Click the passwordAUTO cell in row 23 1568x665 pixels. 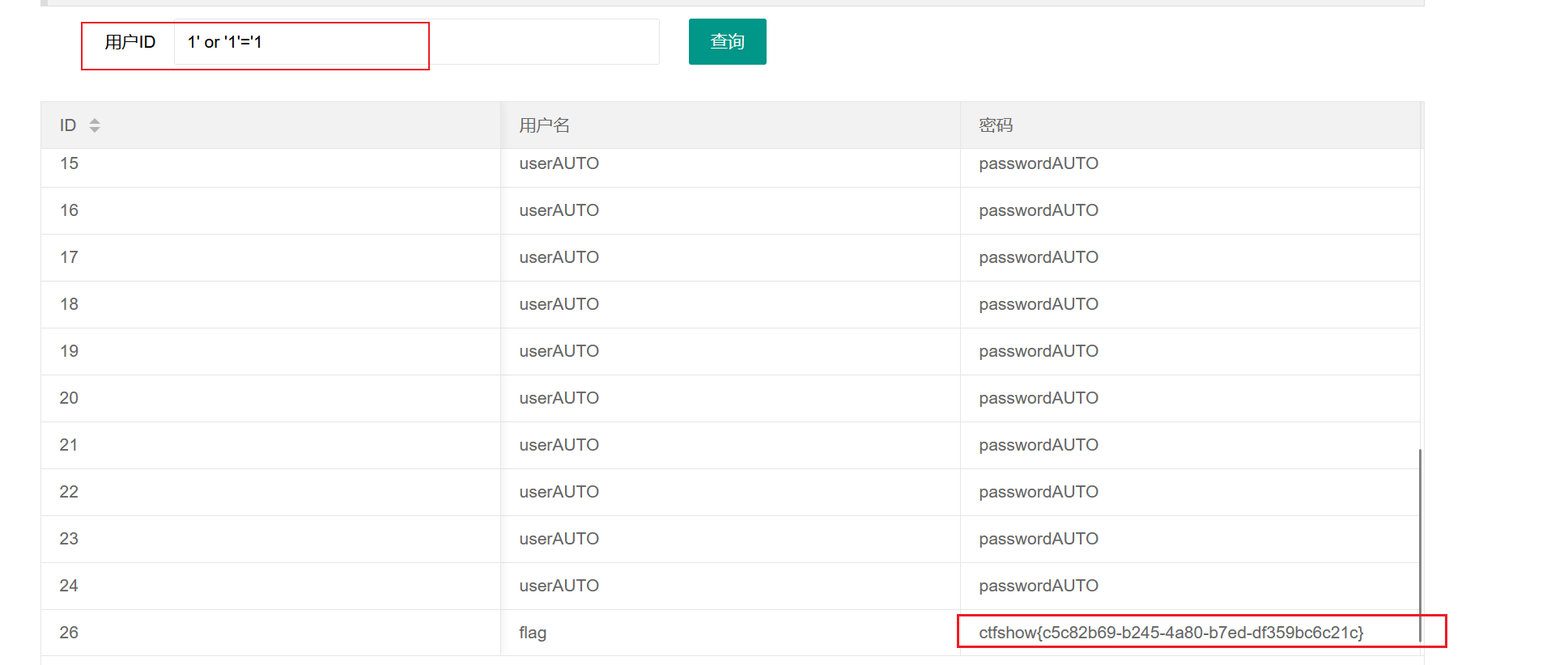pos(1190,539)
